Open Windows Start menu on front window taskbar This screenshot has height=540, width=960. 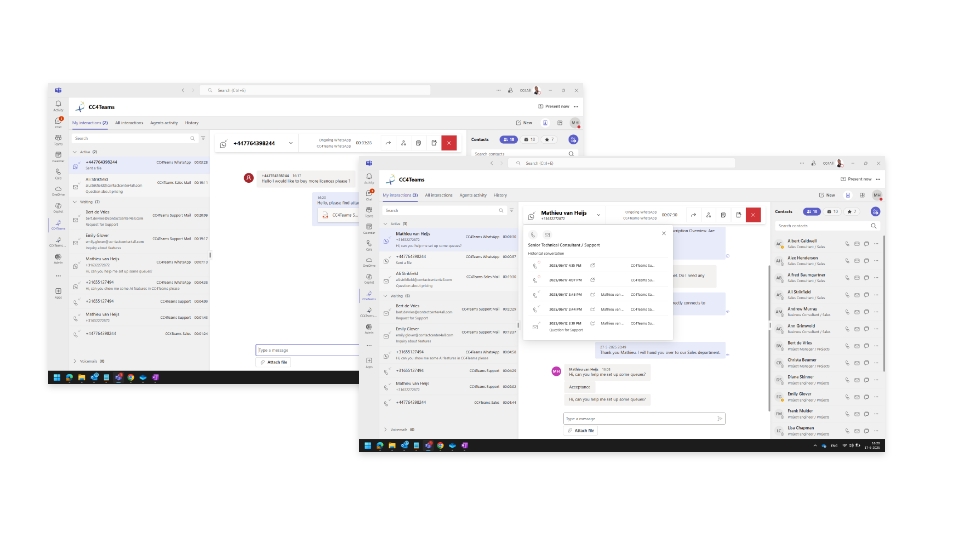coord(369,445)
